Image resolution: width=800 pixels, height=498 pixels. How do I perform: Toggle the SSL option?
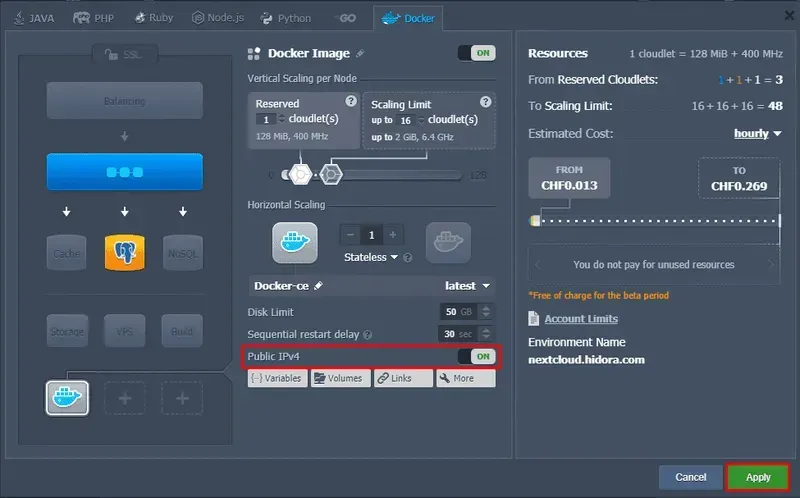(118, 53)
